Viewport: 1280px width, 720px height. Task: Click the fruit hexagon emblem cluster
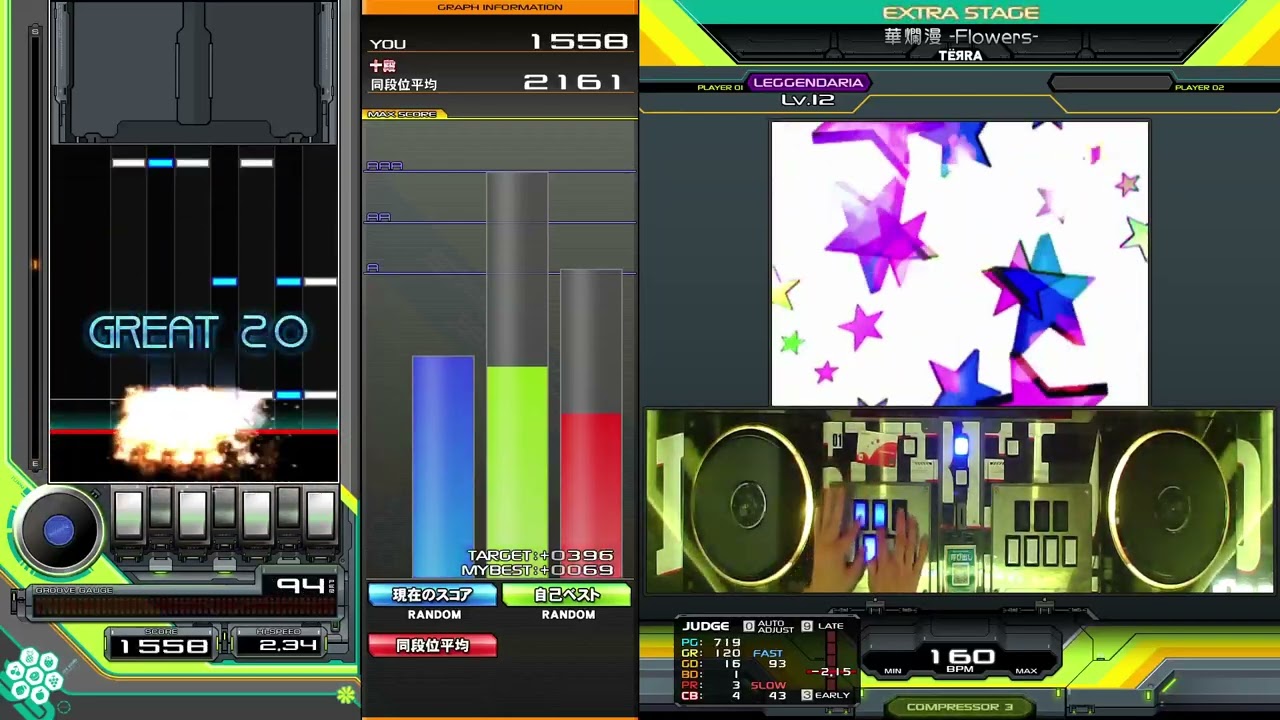coord(33,678)
